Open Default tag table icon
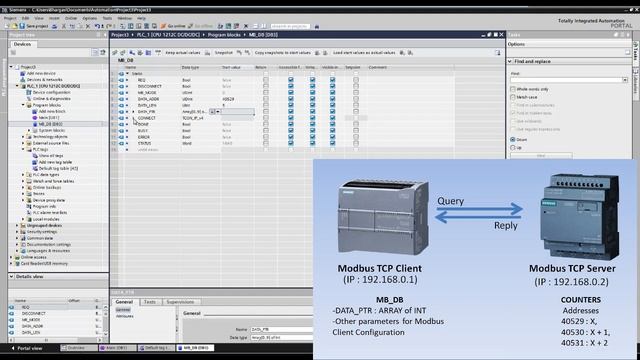Viewport: 640px width, 360px height. [x=35, y=168]
